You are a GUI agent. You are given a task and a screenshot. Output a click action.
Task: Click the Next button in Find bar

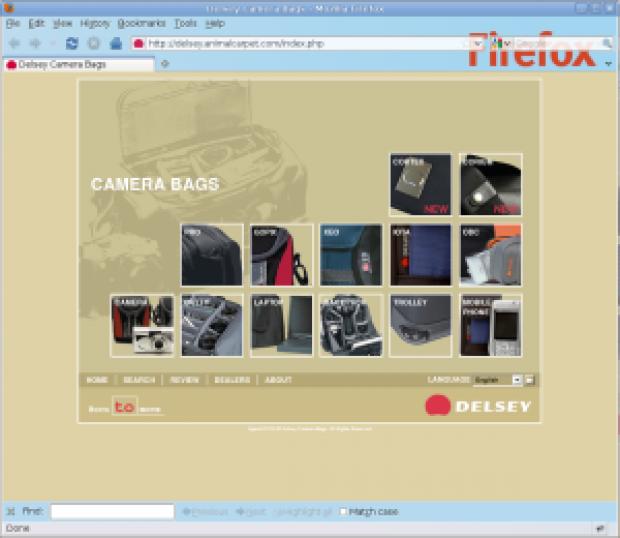tap(251, 512)
